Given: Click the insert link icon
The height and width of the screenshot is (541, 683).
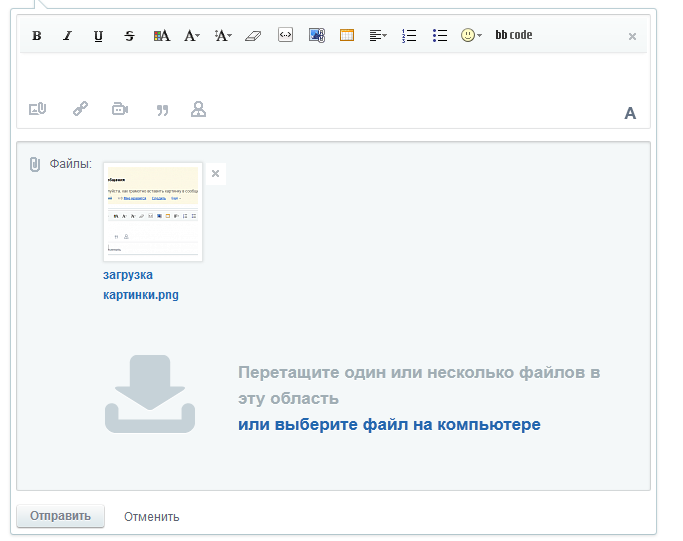Looking at the screenshot, I should 80,109.
